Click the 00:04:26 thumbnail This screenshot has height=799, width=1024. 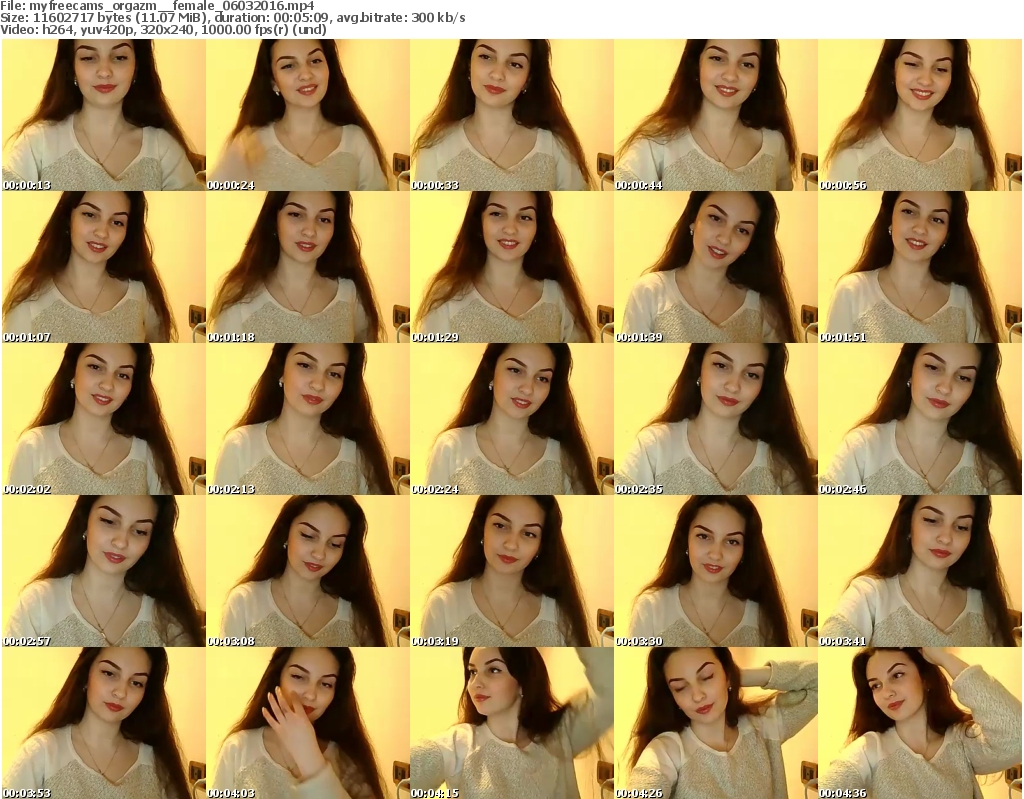[716, 723]
